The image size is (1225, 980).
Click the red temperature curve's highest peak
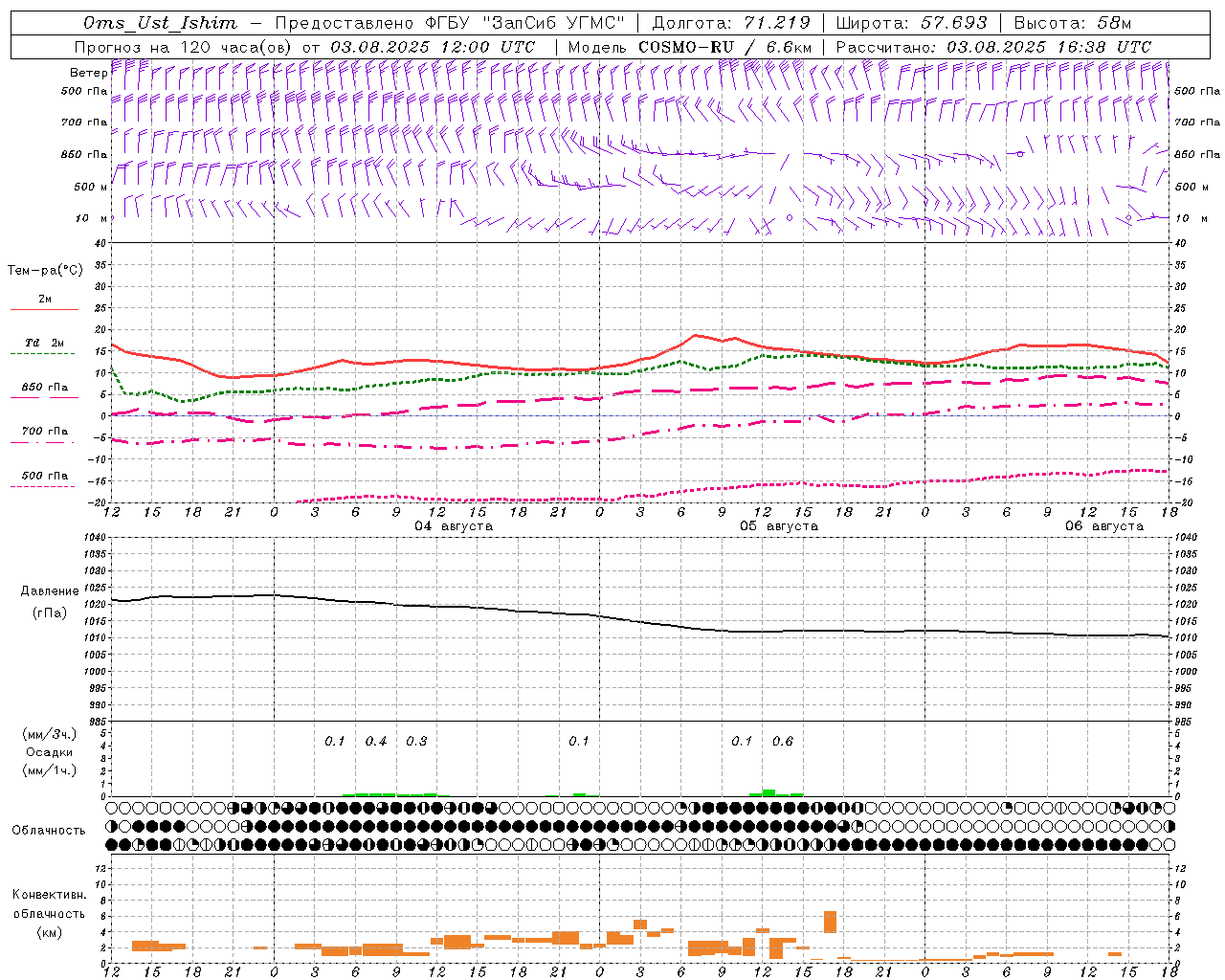[698, 335]
